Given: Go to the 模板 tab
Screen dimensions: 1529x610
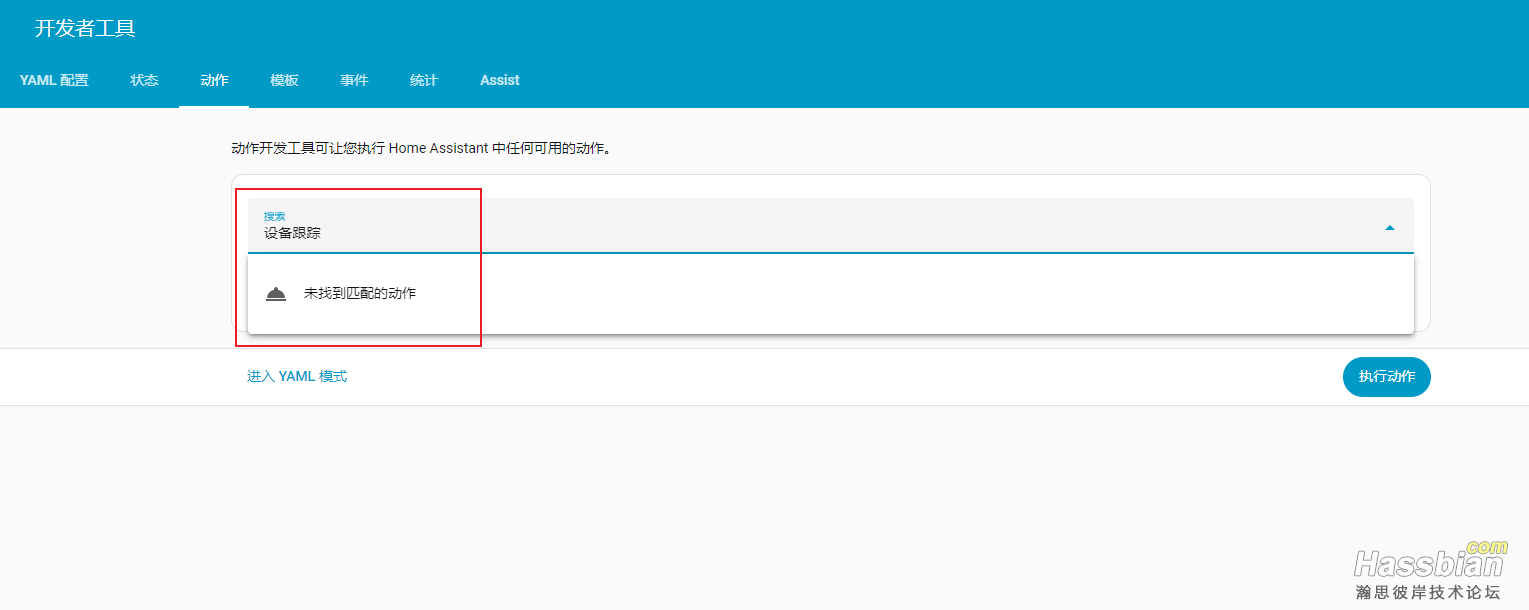Looking at the screenshot, I should [x=284, y=80].
